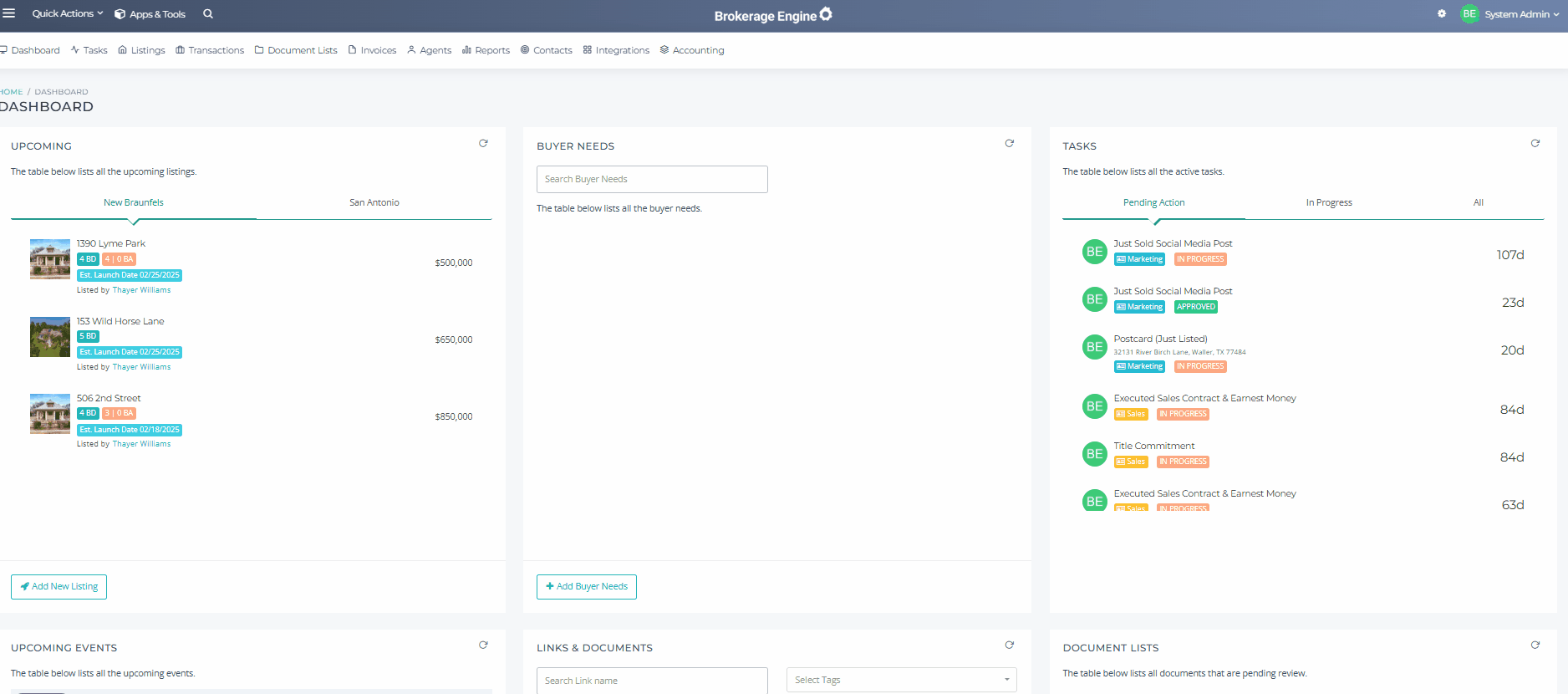1568x694 pixels.
Task: Open the hamburger main menu
Action: click(x=9, y=13)
